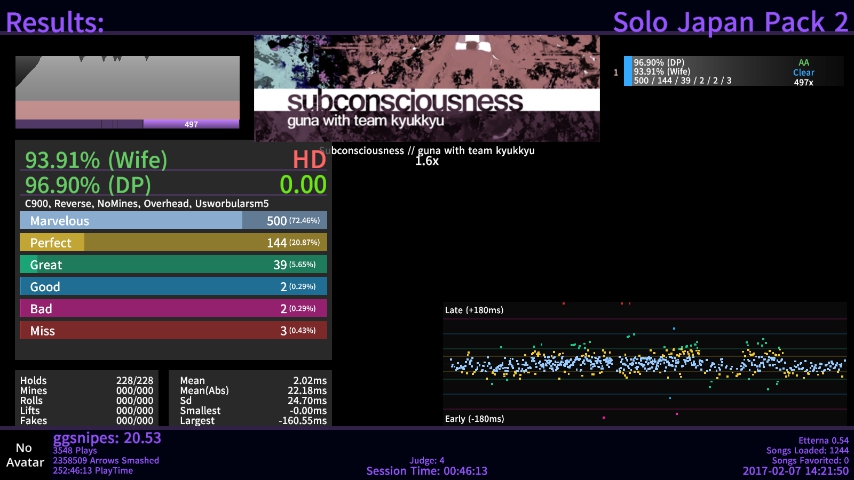
Task: Click the ggsnipes player name
Action: 106,439
